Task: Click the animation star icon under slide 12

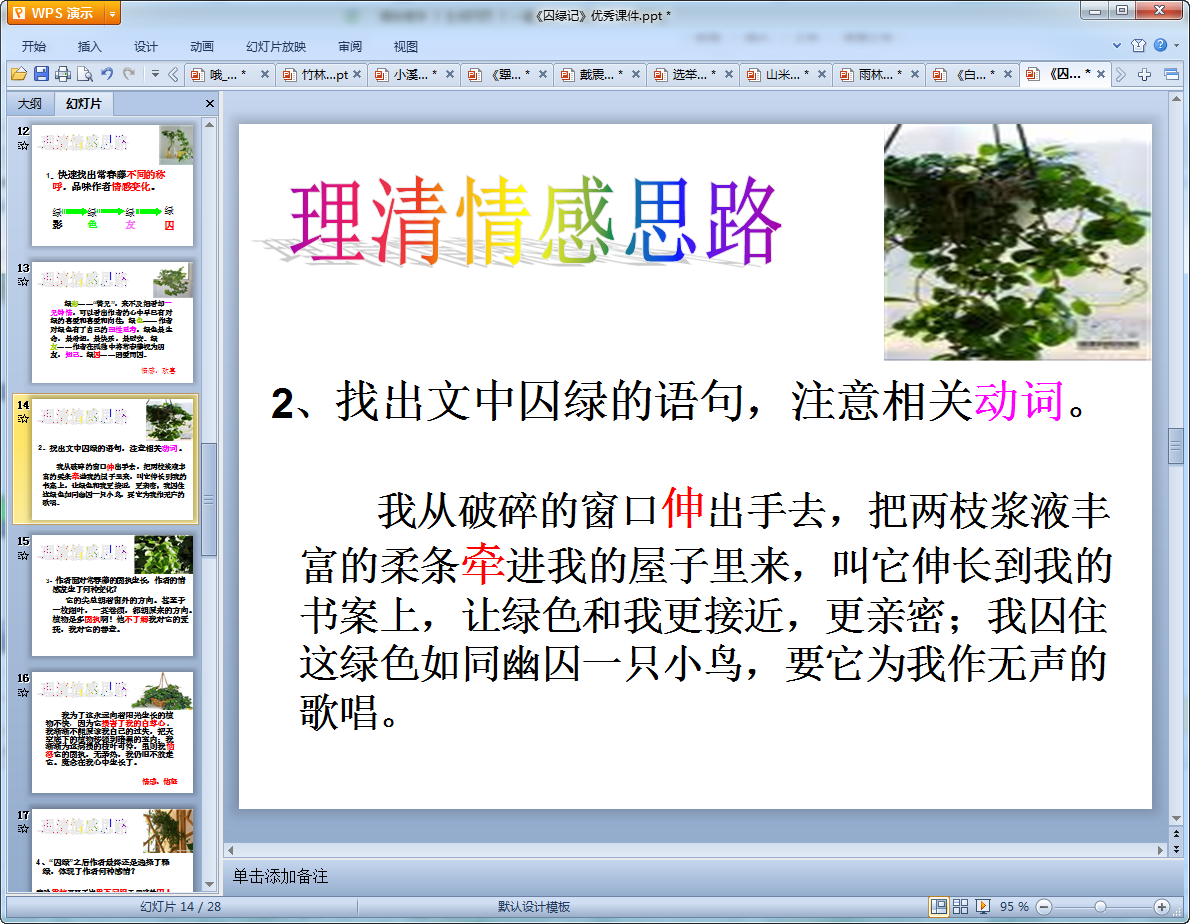Action: [23, 145]
